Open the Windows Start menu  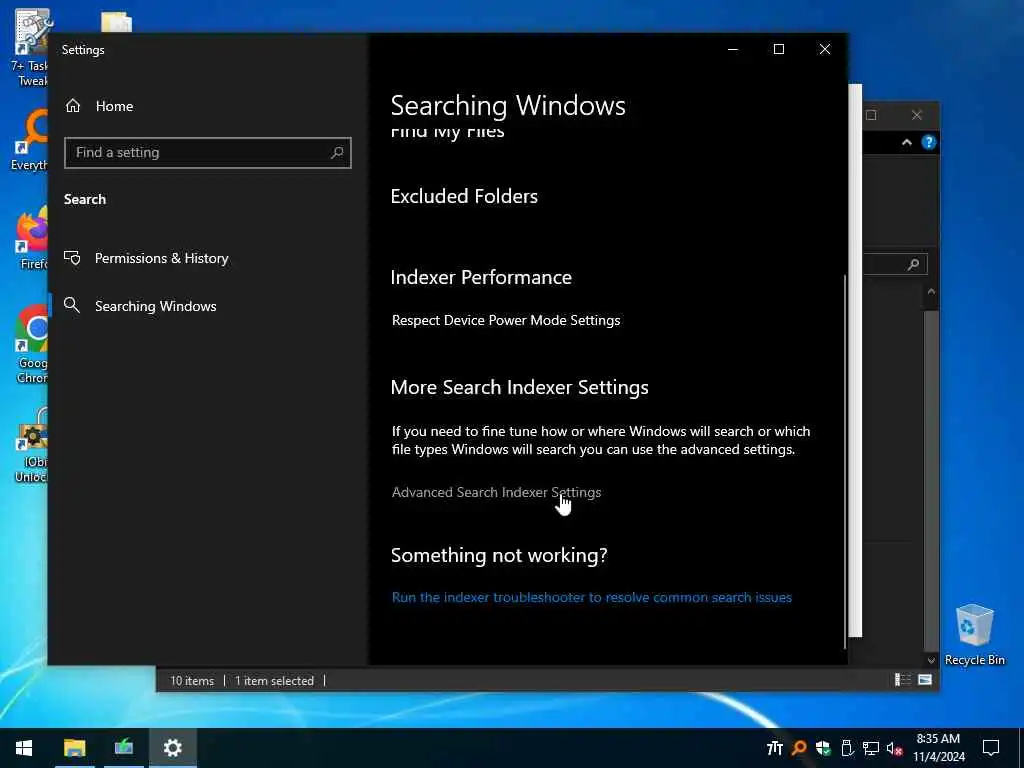coord(24,748)
